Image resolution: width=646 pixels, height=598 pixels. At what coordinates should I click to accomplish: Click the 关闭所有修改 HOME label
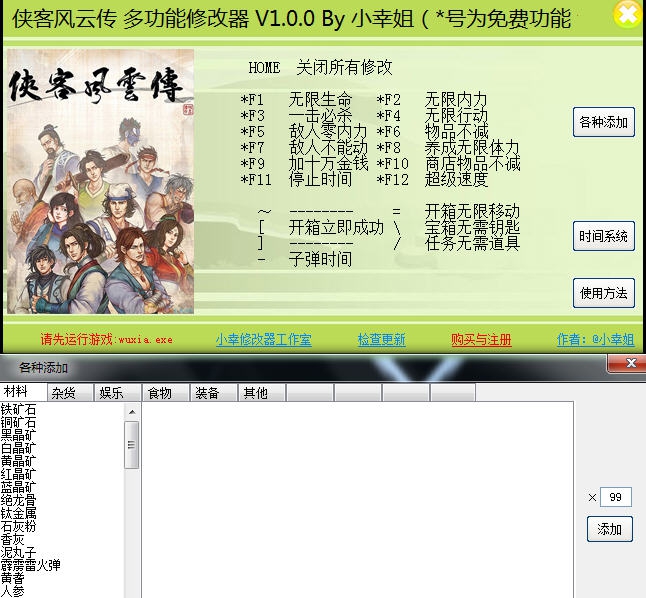[x=344, y=68]
